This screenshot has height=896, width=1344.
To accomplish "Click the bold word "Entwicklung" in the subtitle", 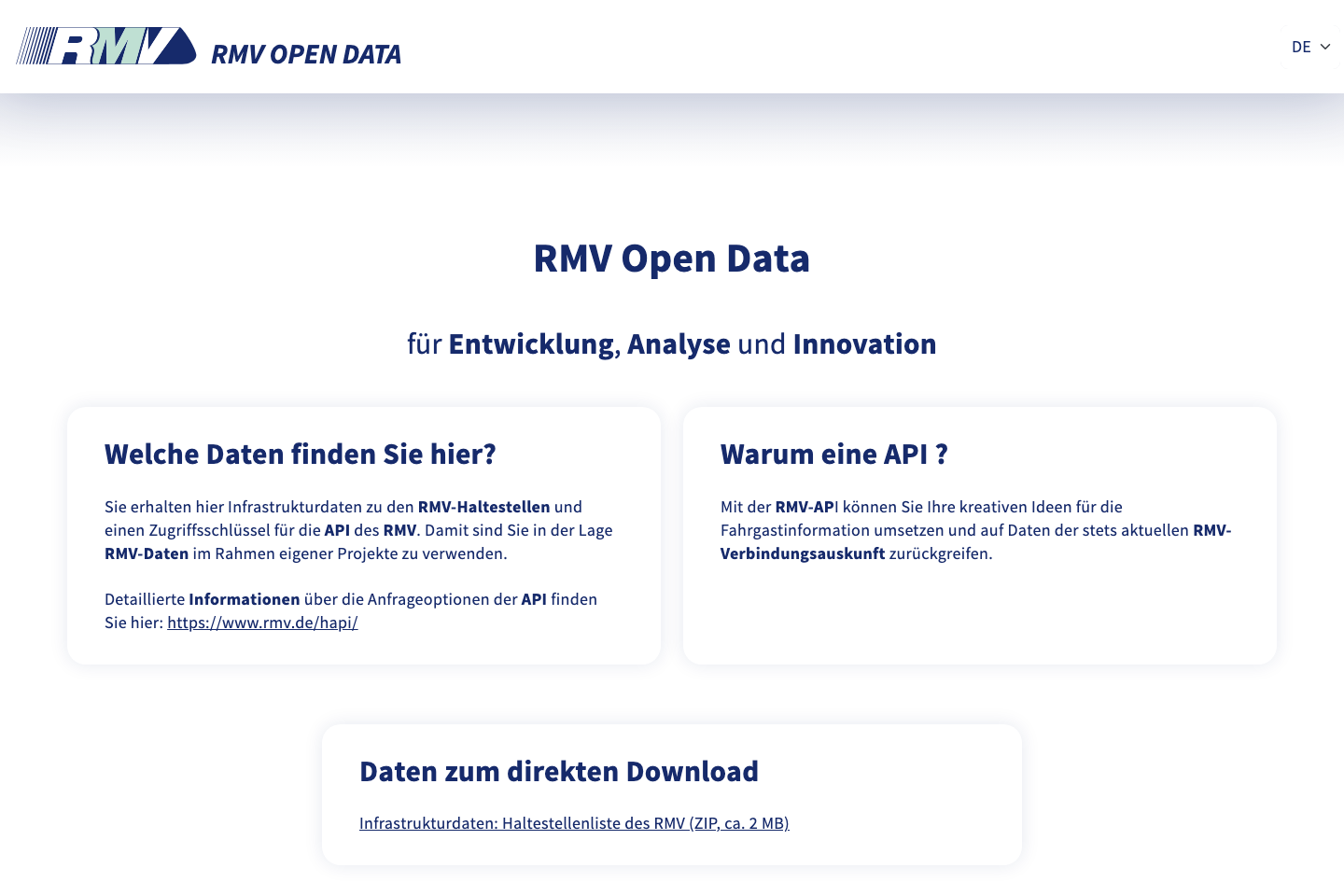I will [x=531, y=344].
